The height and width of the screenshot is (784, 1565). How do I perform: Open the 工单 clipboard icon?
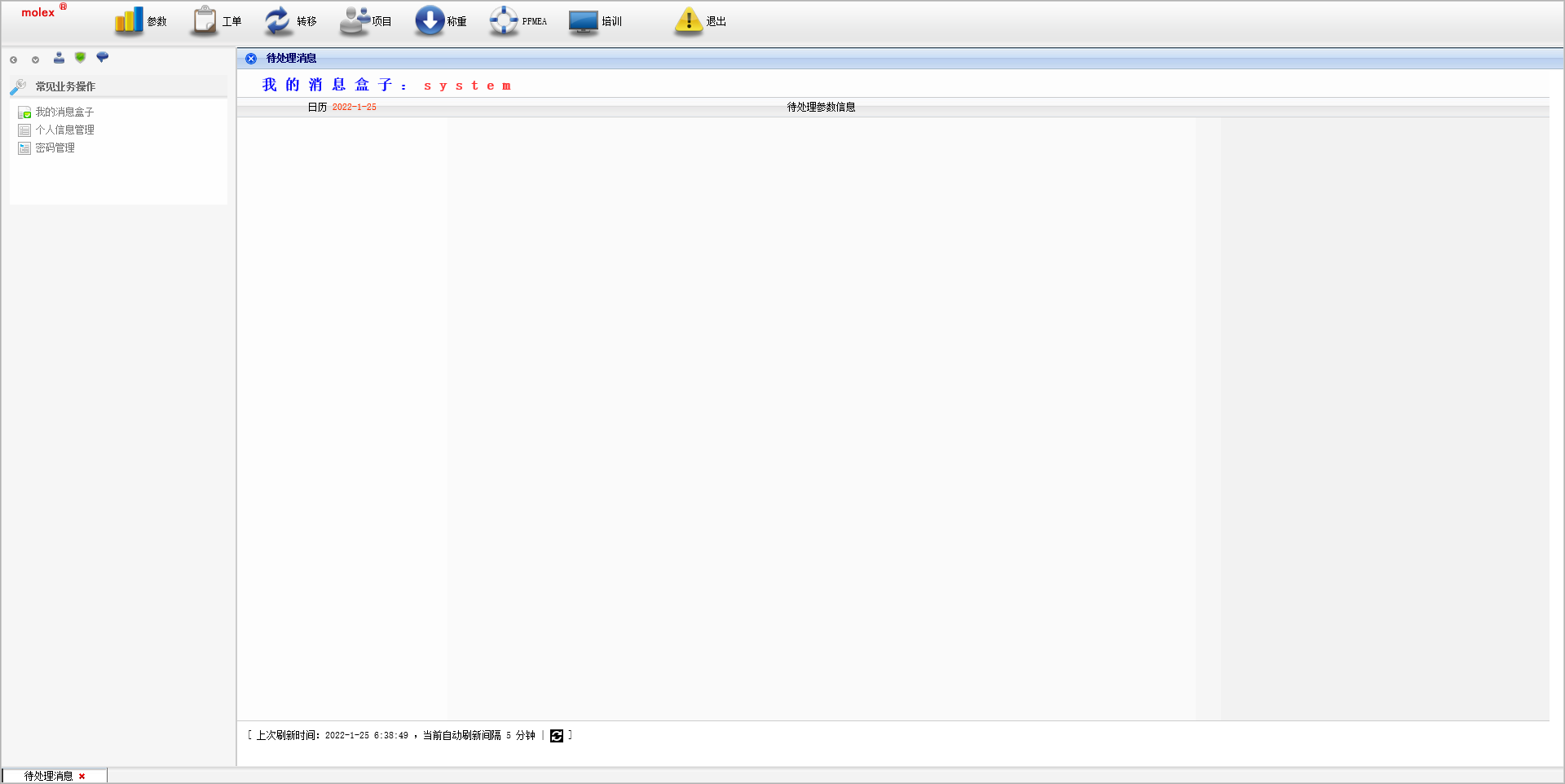204,21
